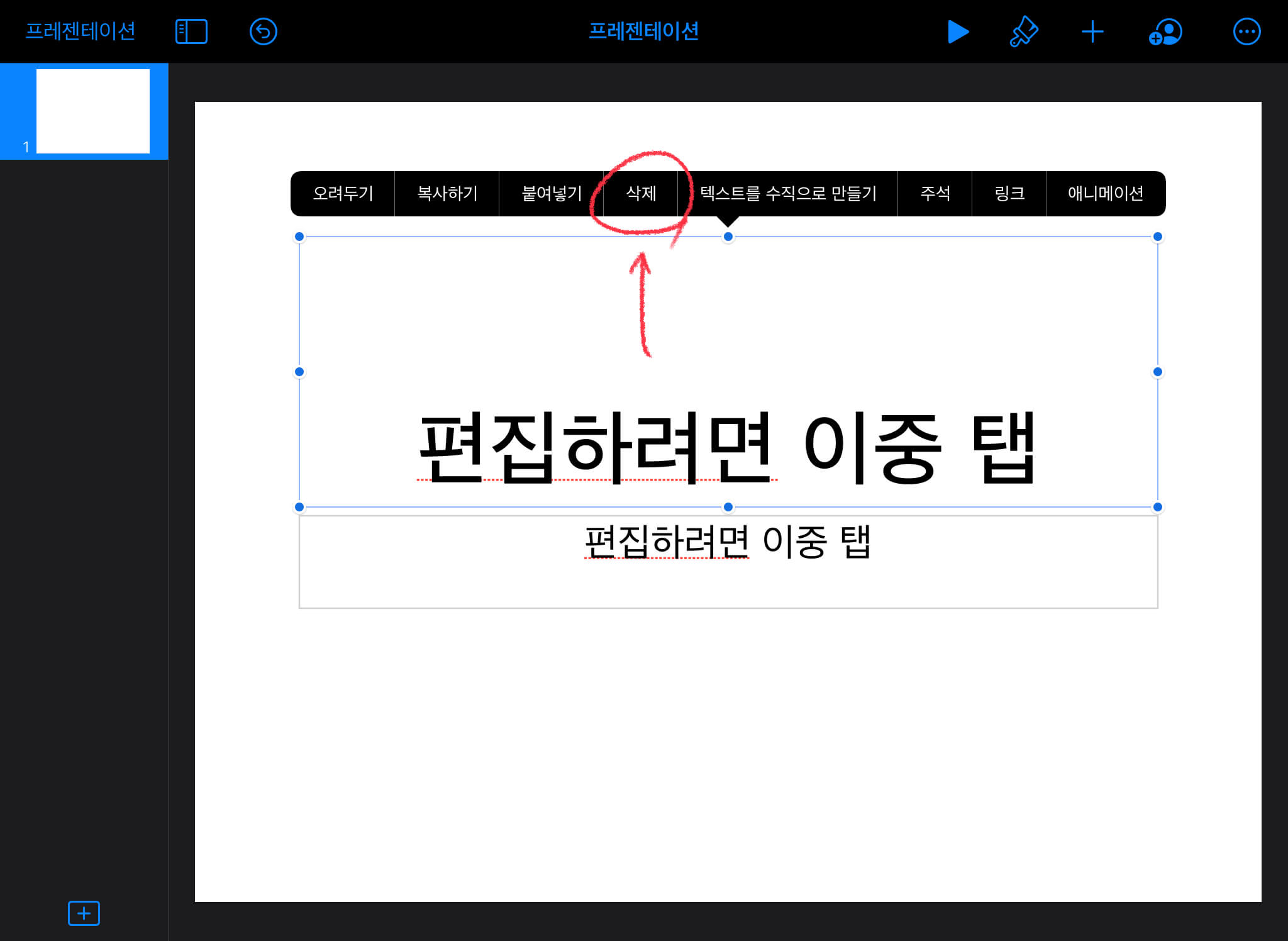Open the Collaborate add-person icon
1288x941 pixels.
pyautogui.click(x=1165, y=31)
